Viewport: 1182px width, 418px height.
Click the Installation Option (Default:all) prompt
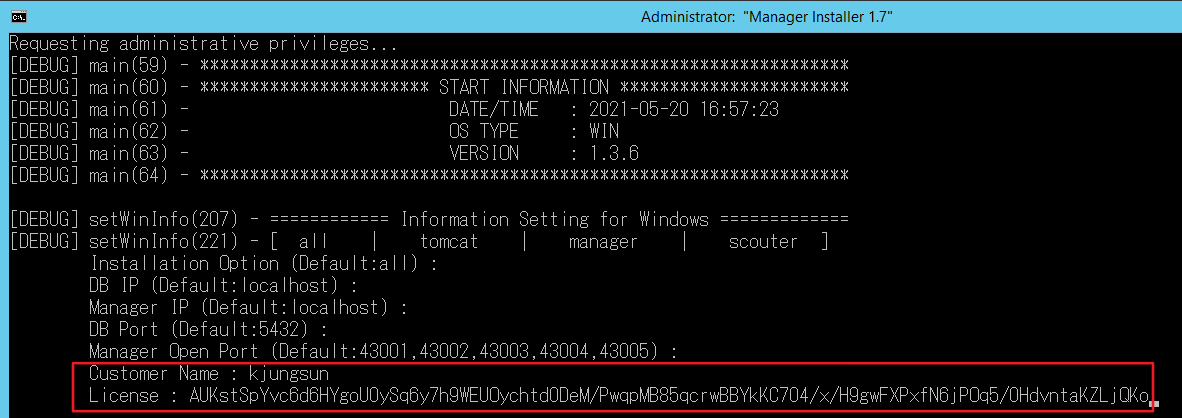point(264,264)
